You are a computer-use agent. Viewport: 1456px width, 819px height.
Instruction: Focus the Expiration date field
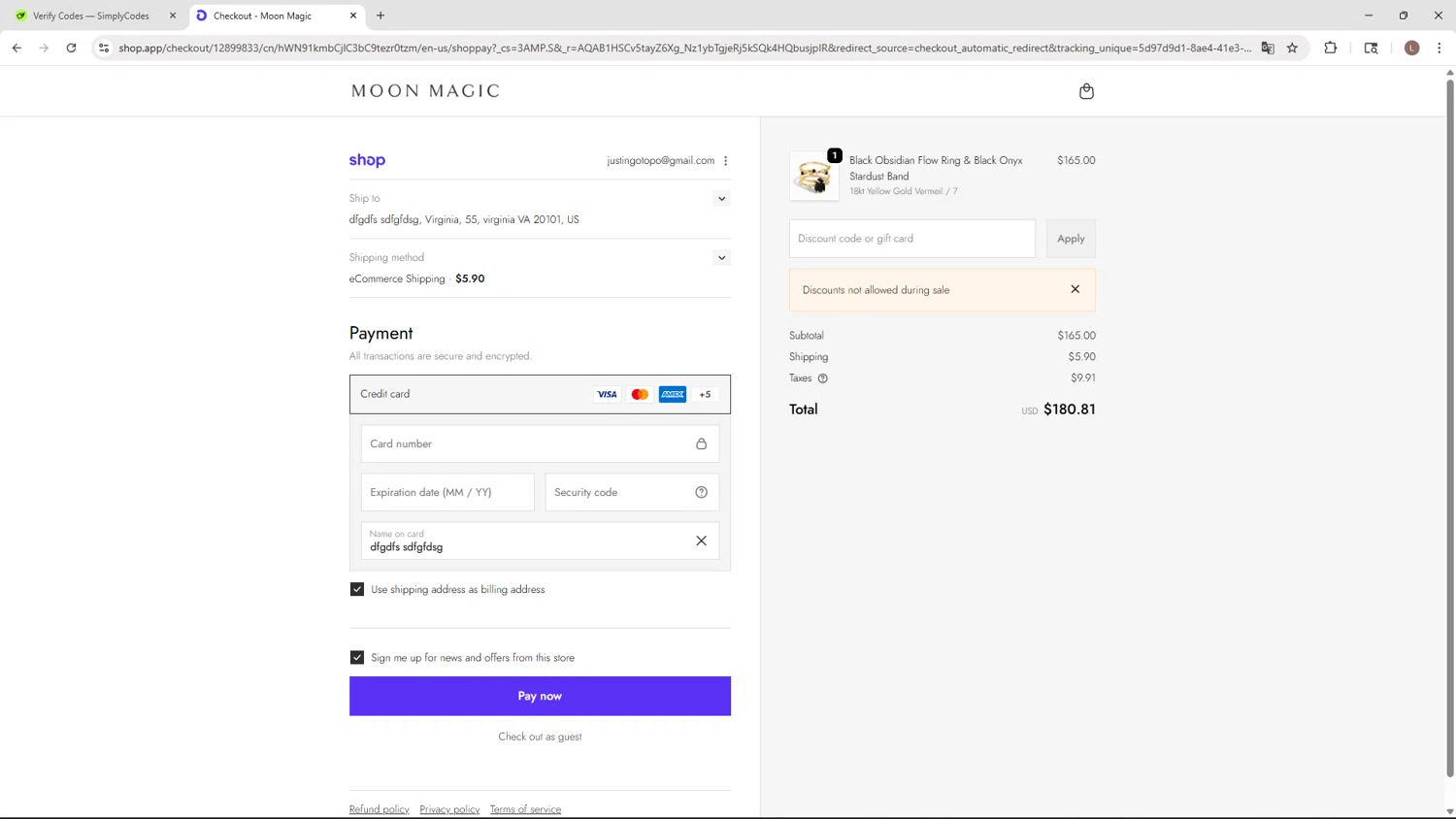tap(447, 492)
